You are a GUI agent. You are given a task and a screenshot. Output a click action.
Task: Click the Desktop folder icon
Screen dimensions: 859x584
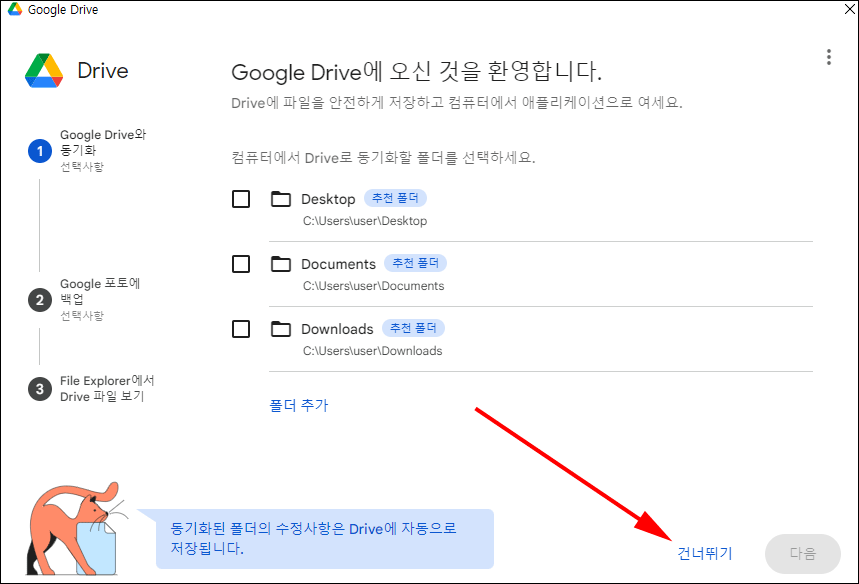pyautogui.click(x=280, y=198)
